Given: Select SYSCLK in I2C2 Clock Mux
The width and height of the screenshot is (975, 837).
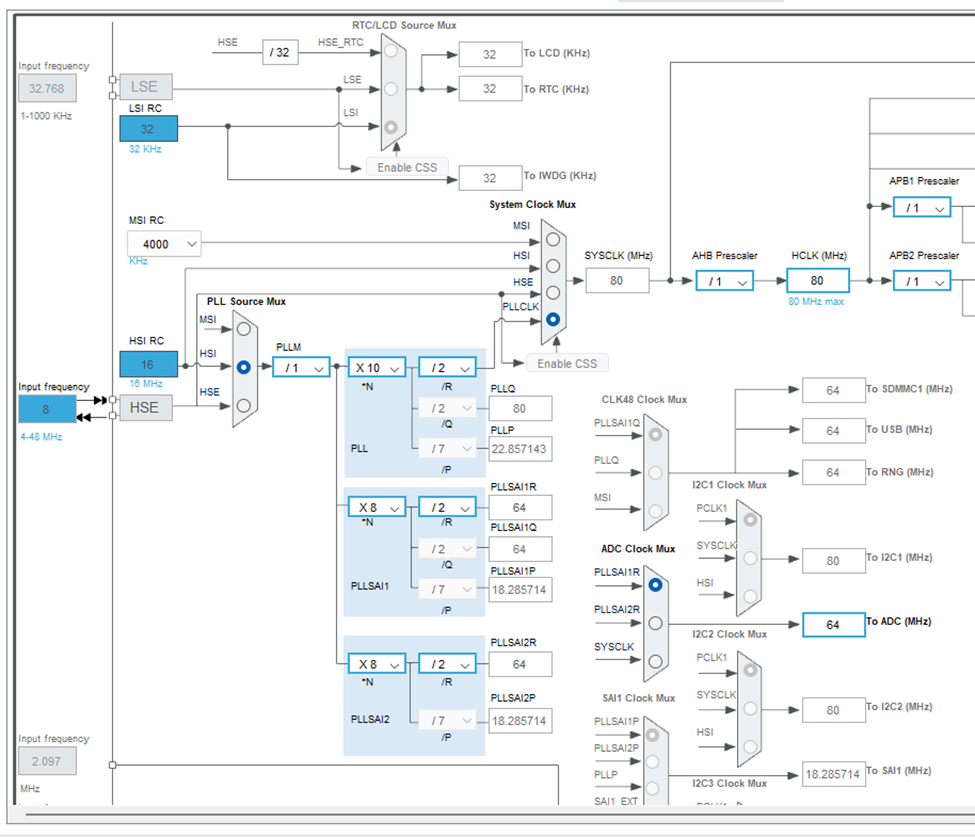Looking at the screenshot, I should (751, 708).
